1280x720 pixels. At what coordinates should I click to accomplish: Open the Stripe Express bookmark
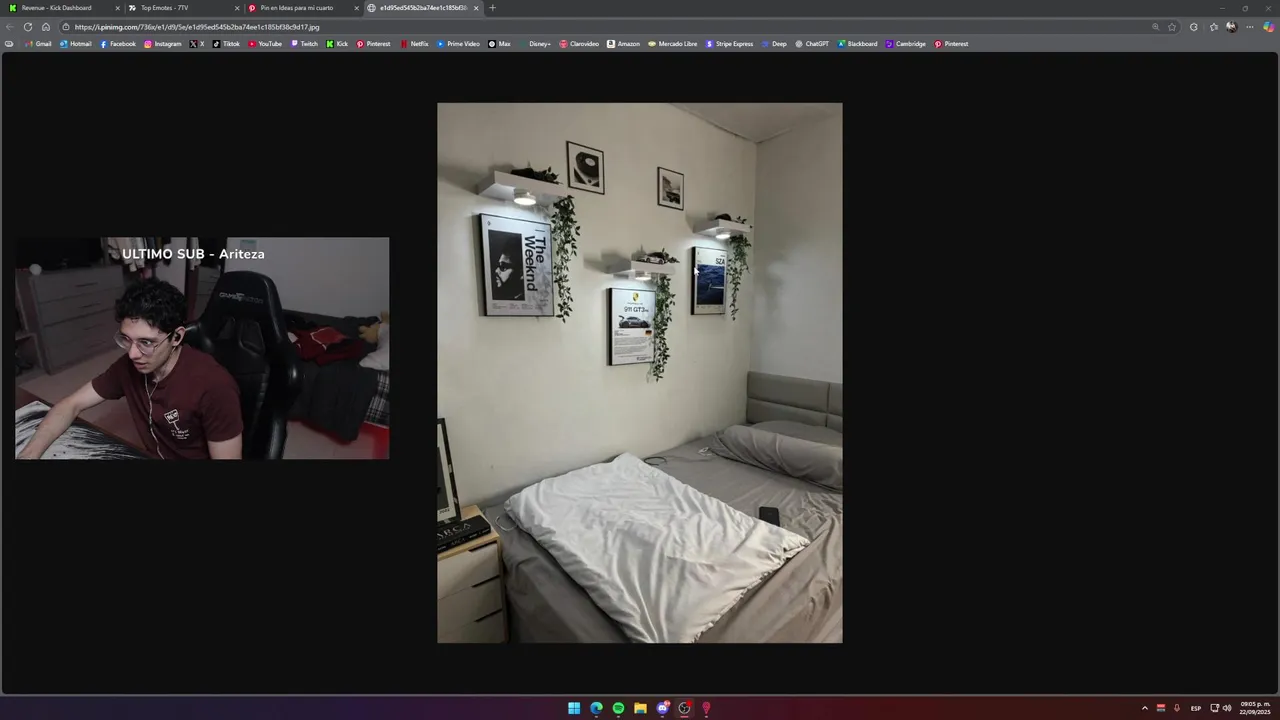pos(729,44)
